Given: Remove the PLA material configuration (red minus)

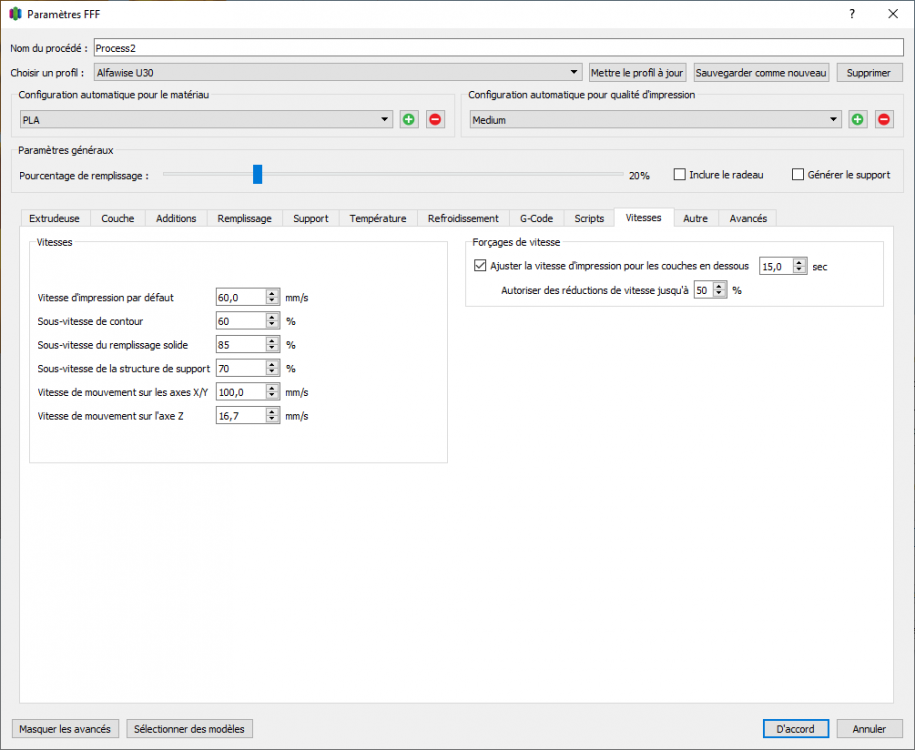Looking at the screenshot, I should [435, 120].
